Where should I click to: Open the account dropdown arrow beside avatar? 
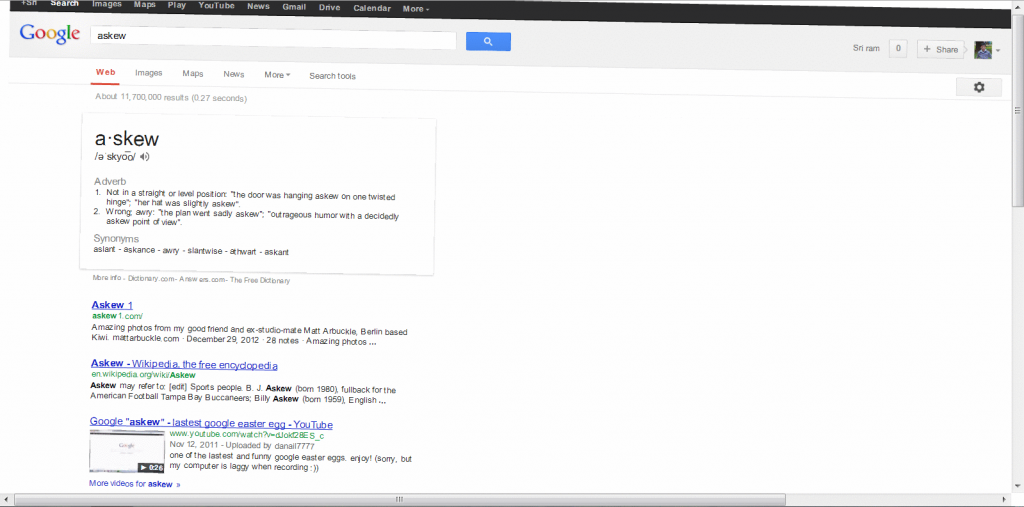click(x=998, y=51)
